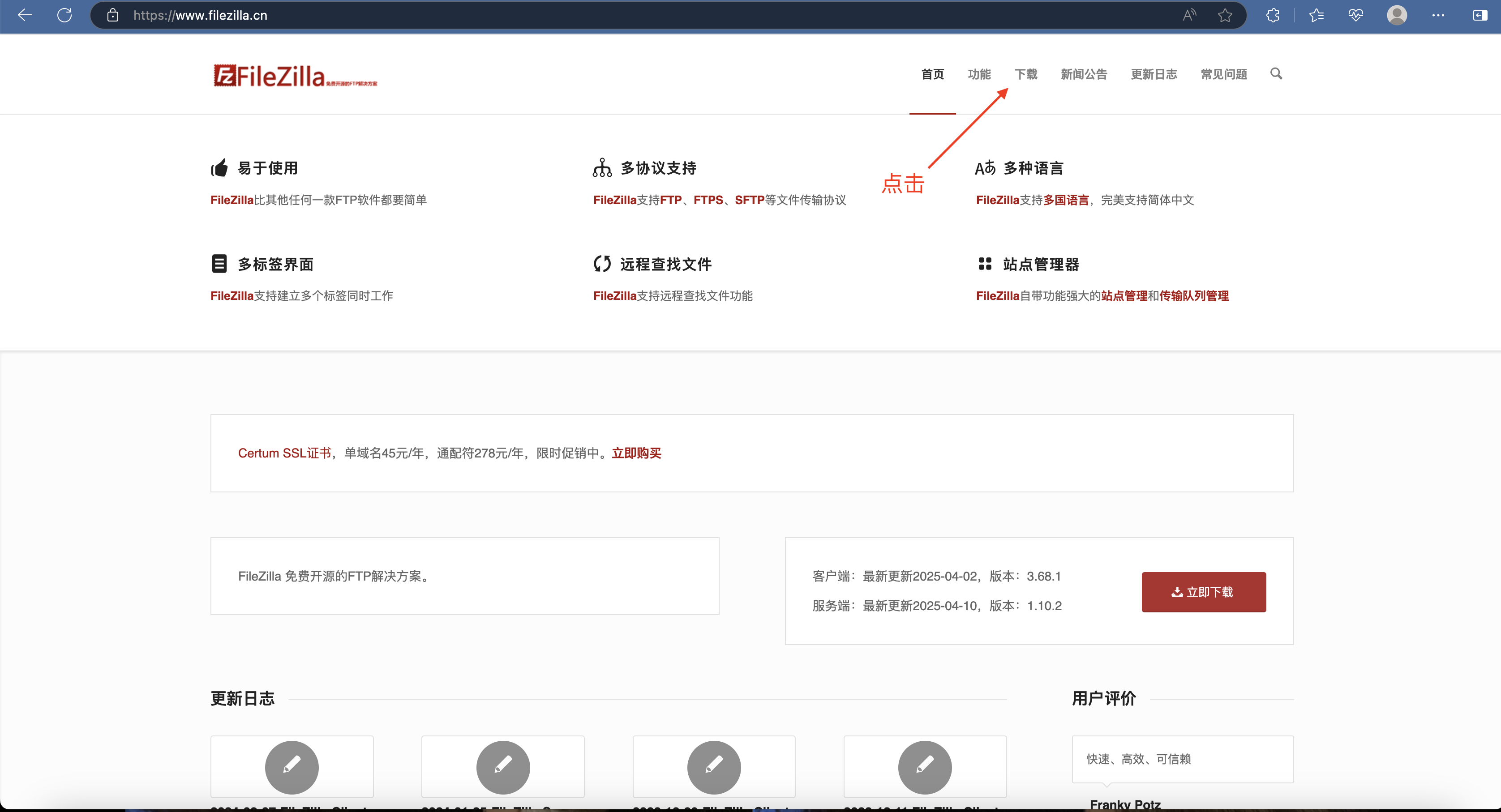
Task: Open the browser extensions puzzle icon
Action: point(1273,15)
